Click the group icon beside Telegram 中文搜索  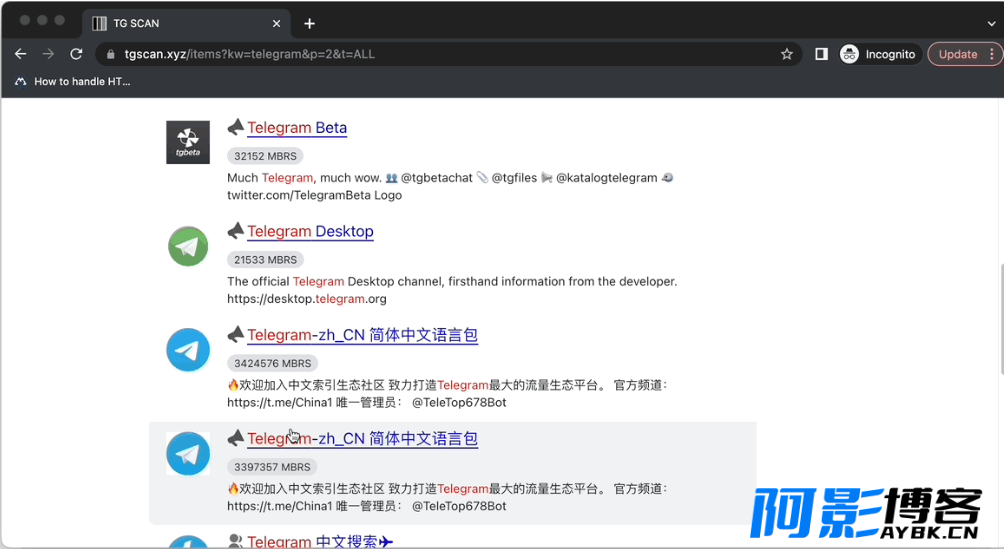click(236, 541)
